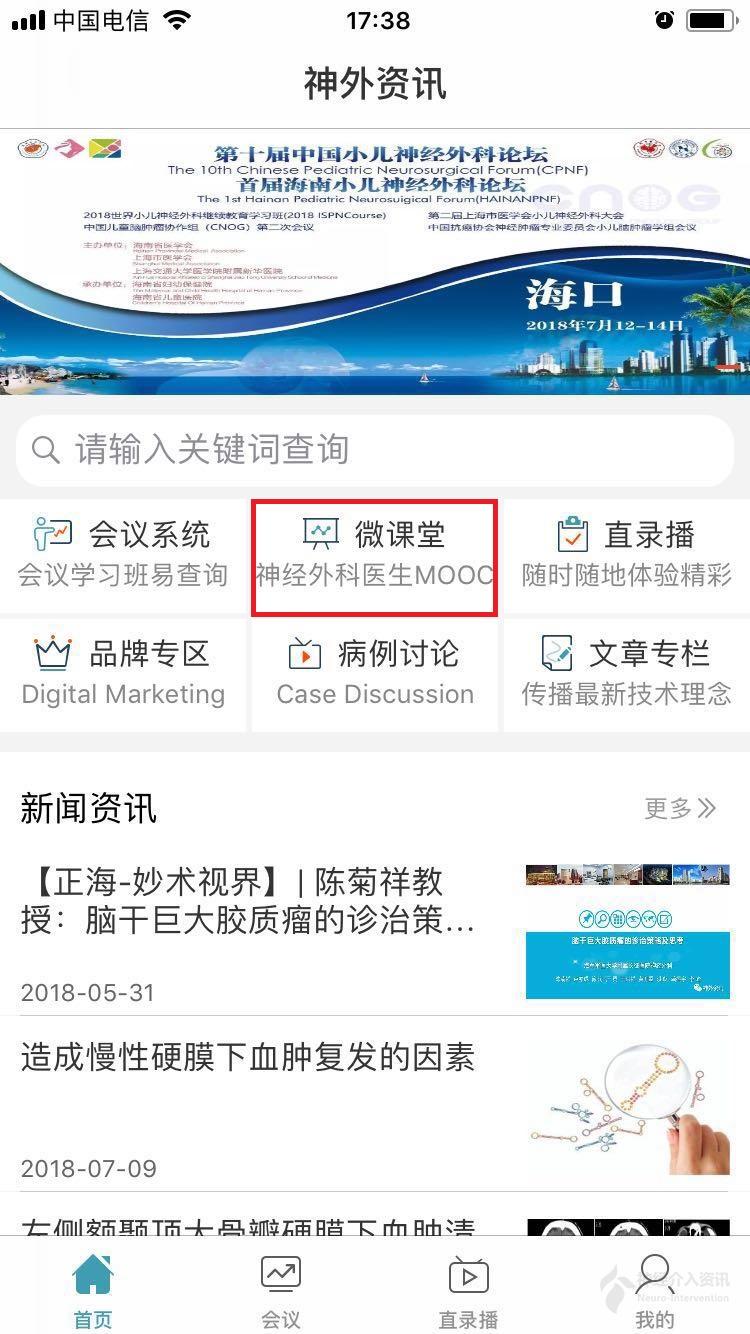750x1334 pixels.
Task: Tap the alarm clock status icon
Action: (x=664, y=20)
